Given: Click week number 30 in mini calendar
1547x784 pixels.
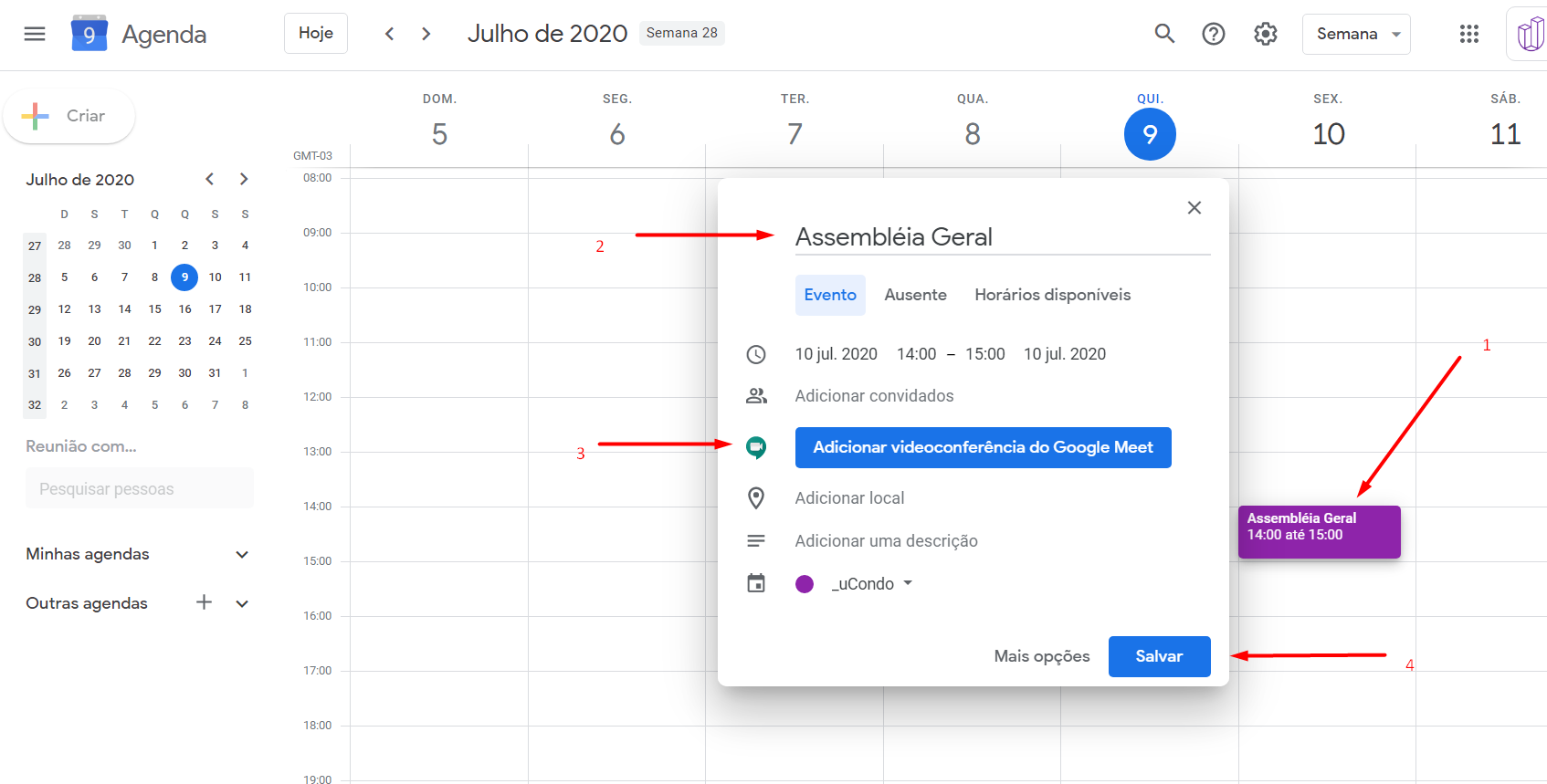Looking at the screenshot, I should [x=35, y=341].
